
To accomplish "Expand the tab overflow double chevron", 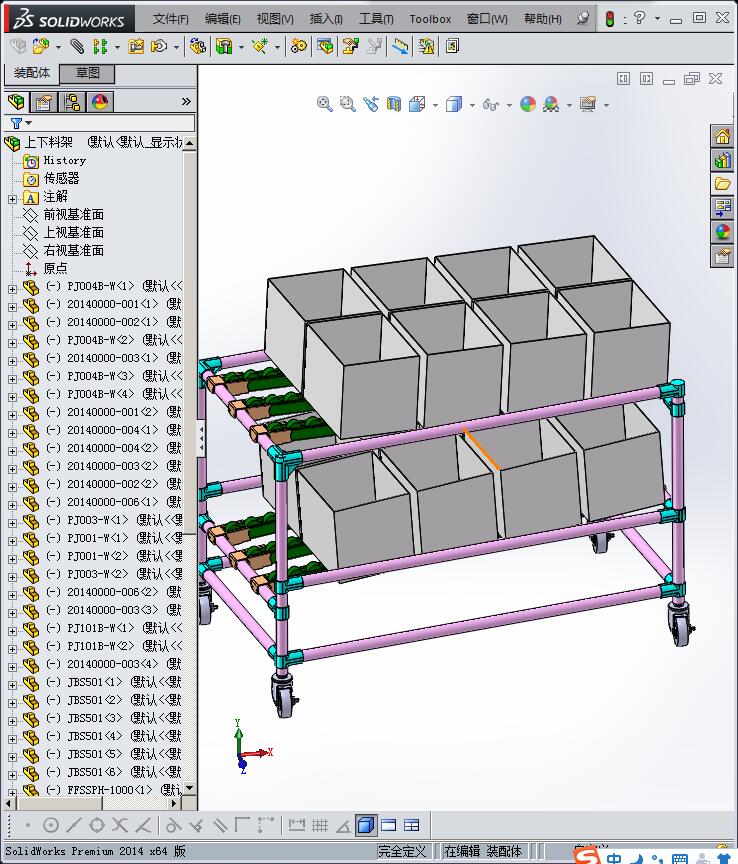I will tap(186, 101).
